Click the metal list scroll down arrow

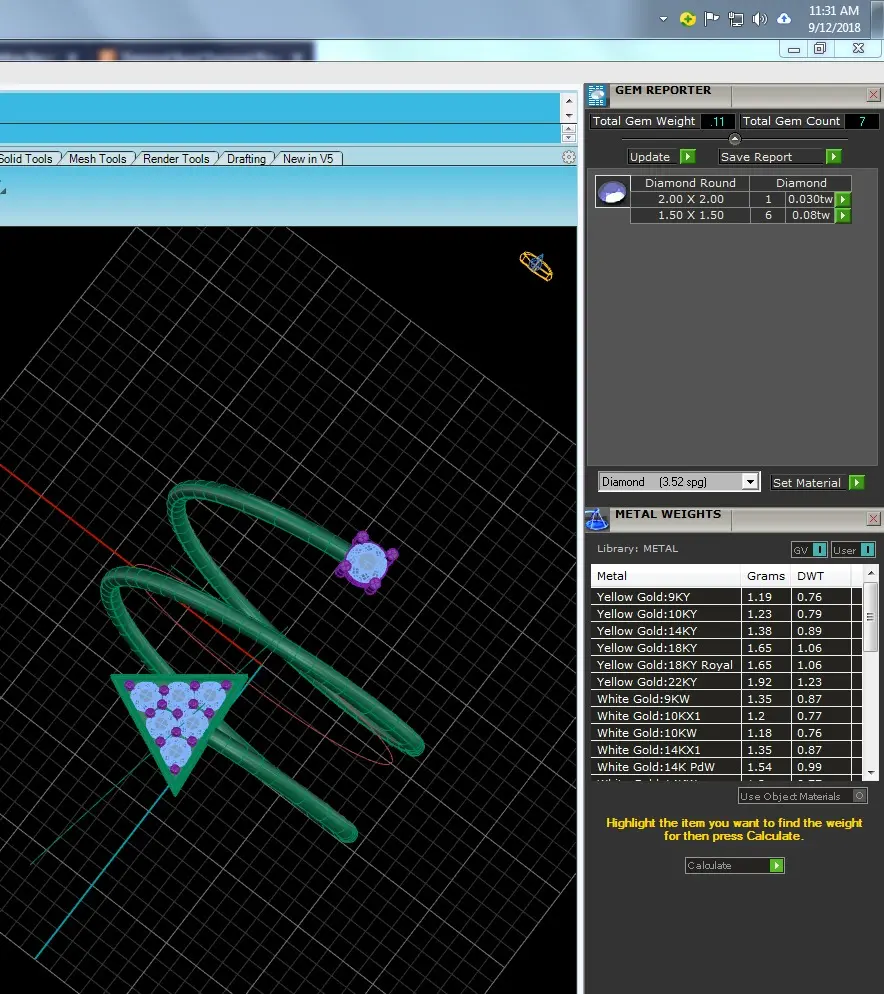[x=871, y=773]
